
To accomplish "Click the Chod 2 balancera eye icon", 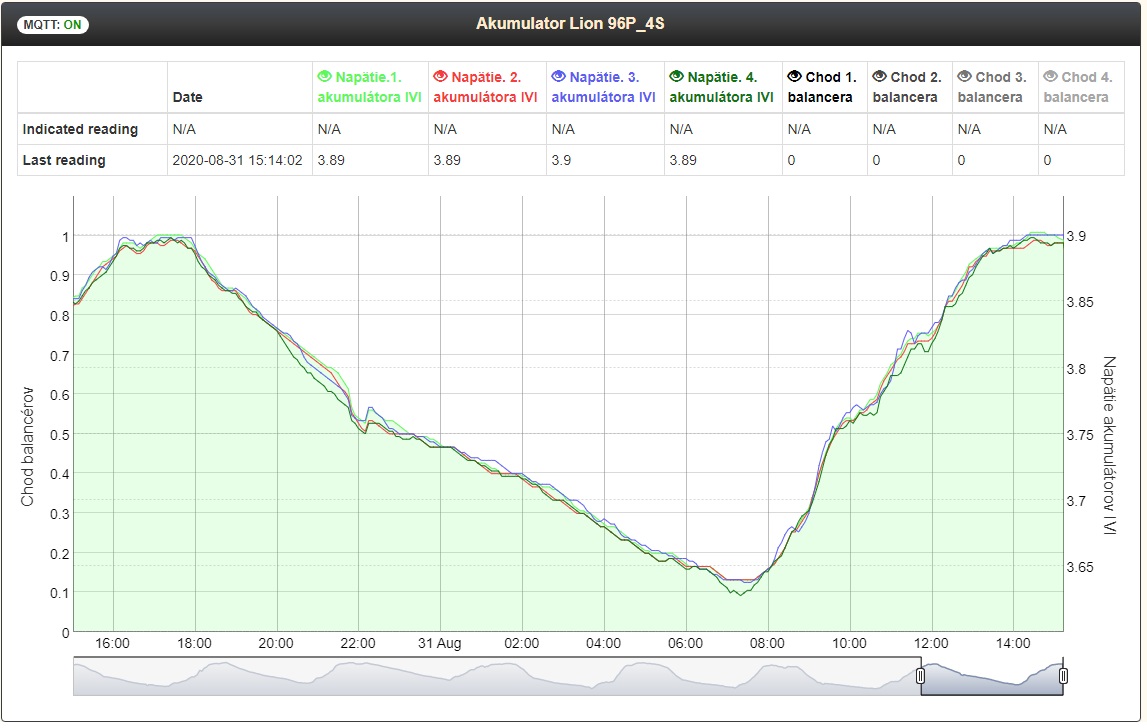I will pos(879,77).
